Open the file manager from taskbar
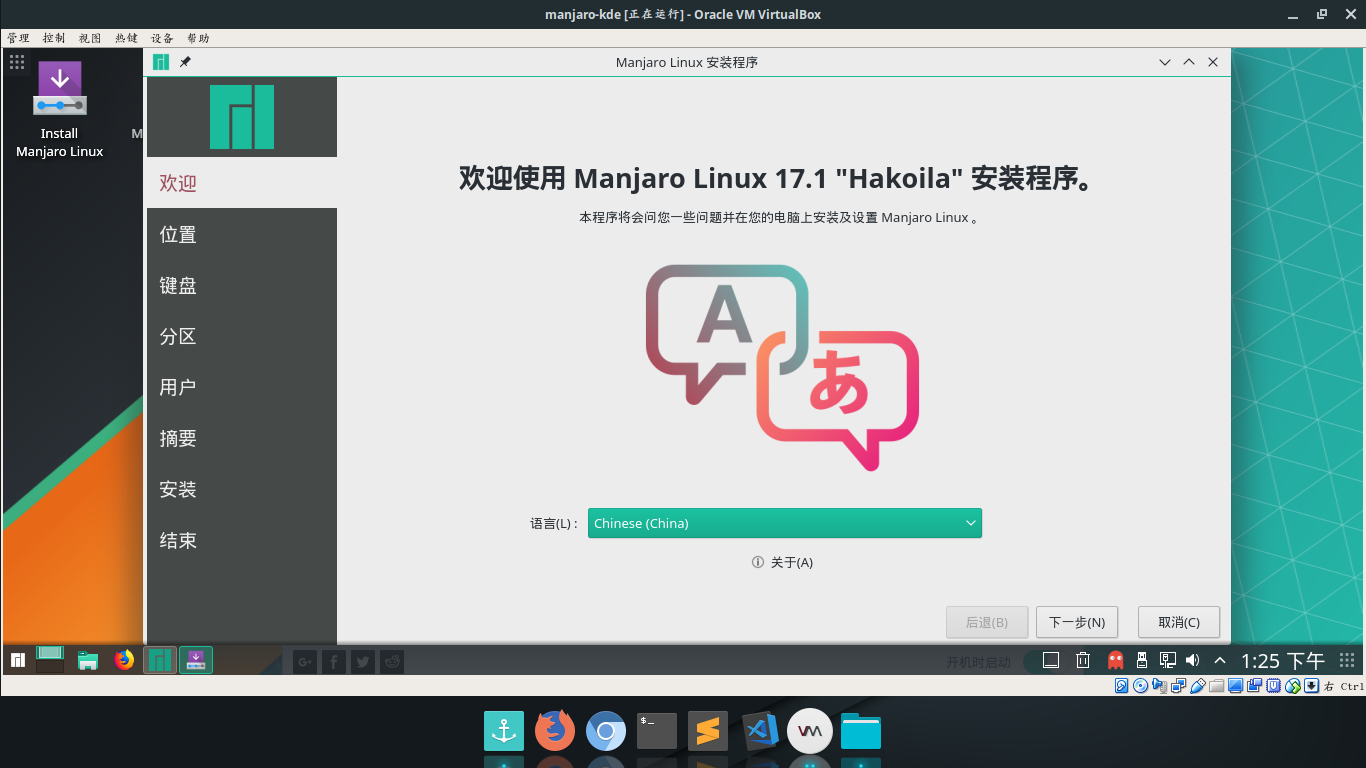1366x768 pixels. [88, 660]
